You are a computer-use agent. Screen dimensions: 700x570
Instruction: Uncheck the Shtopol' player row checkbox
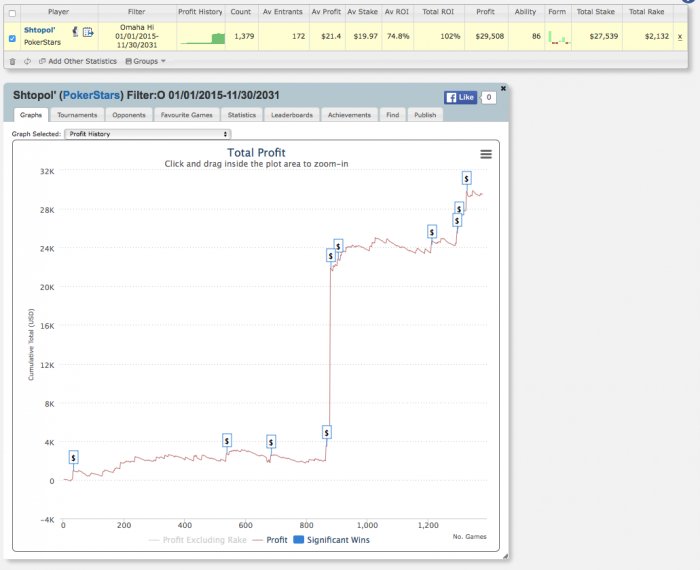tap(12, 38)
